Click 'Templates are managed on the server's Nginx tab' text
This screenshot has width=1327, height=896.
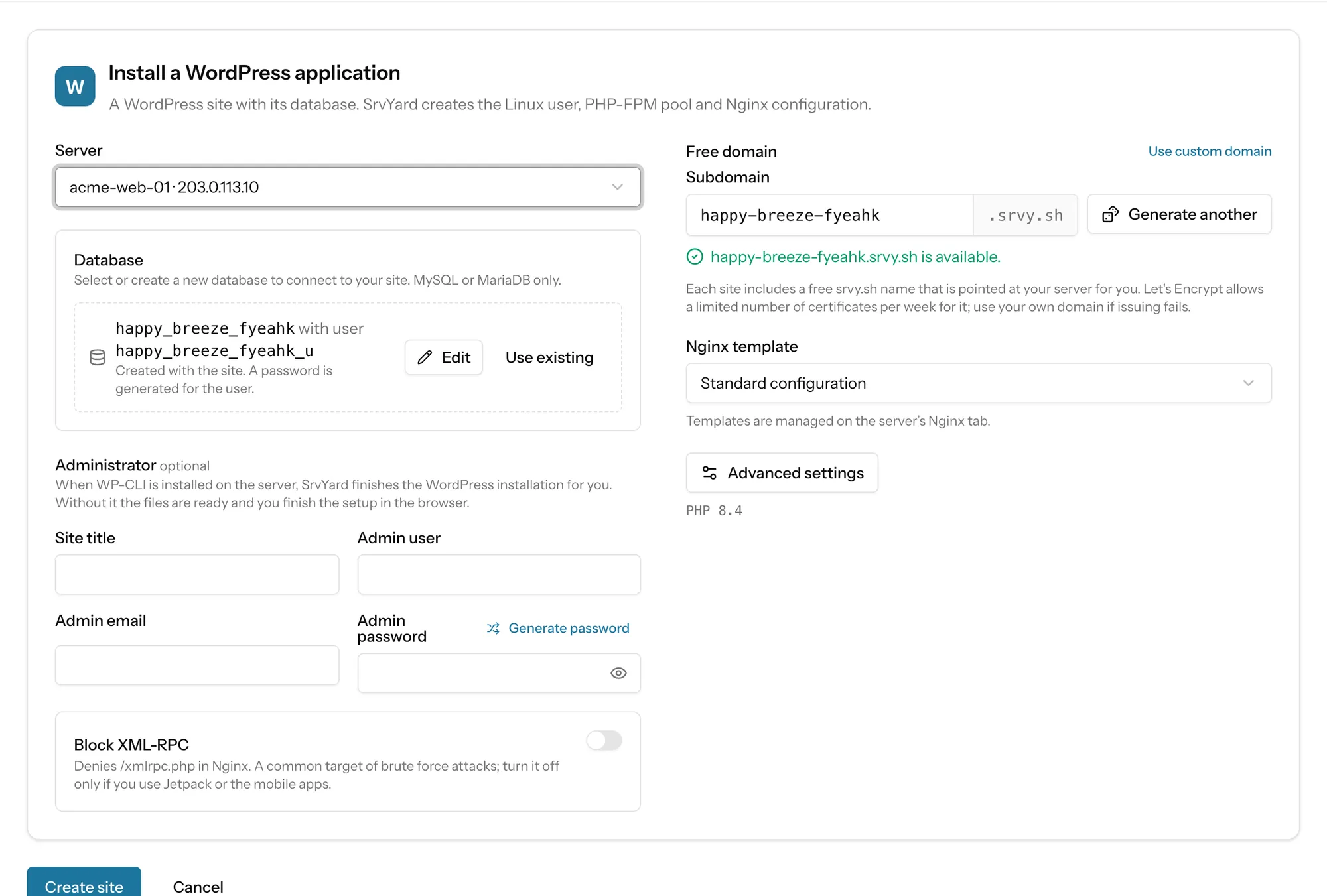(838, 421)
